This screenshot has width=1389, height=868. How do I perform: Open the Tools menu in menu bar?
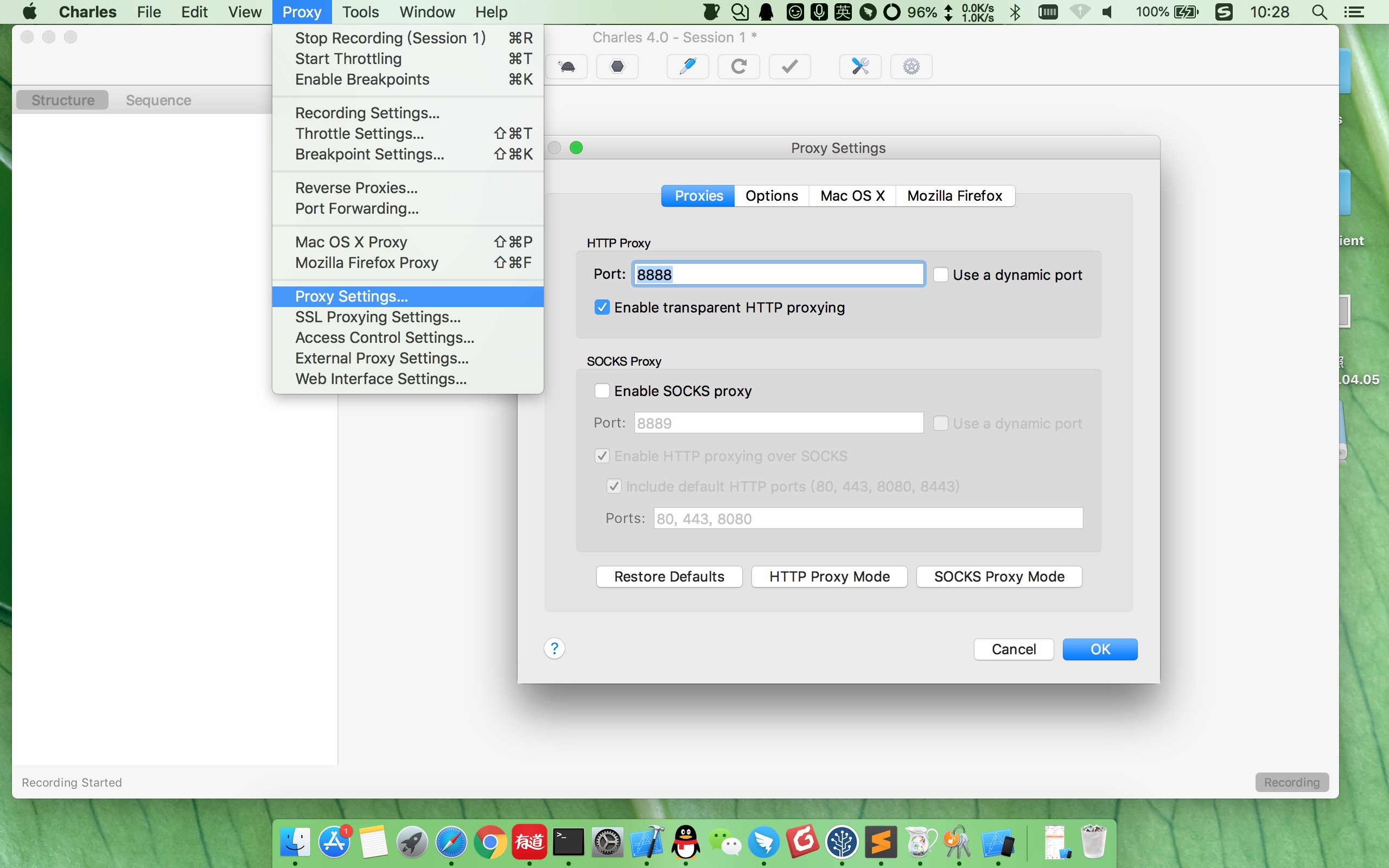pos(360,12)
